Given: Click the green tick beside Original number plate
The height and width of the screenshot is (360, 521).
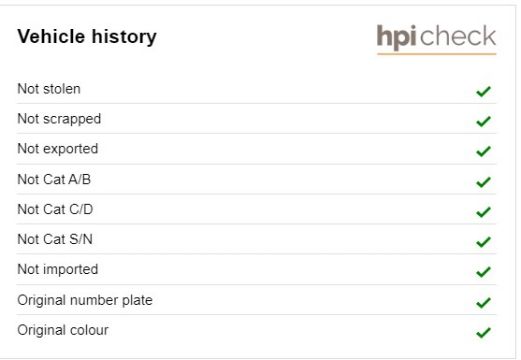Looking at the screenshot, I should pyautogui.click(x=483, y=303).
